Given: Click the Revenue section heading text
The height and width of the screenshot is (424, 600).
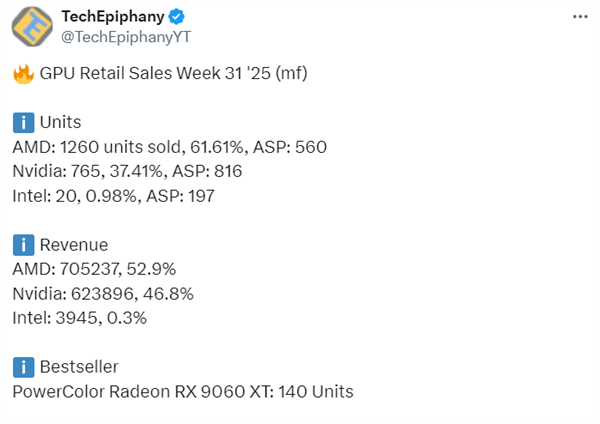Looking at the screenshot, I should pyautogui.click(x=74, y=245).
